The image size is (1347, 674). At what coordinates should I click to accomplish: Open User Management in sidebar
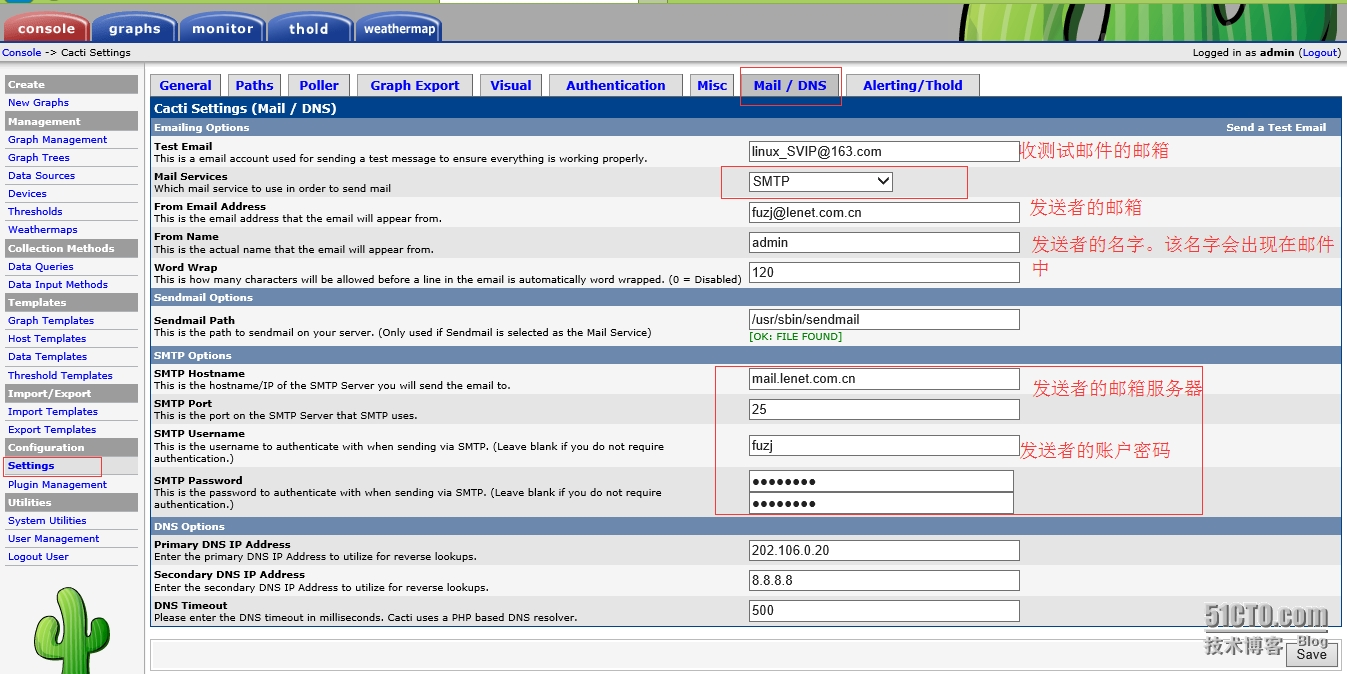tap(54, 538)
